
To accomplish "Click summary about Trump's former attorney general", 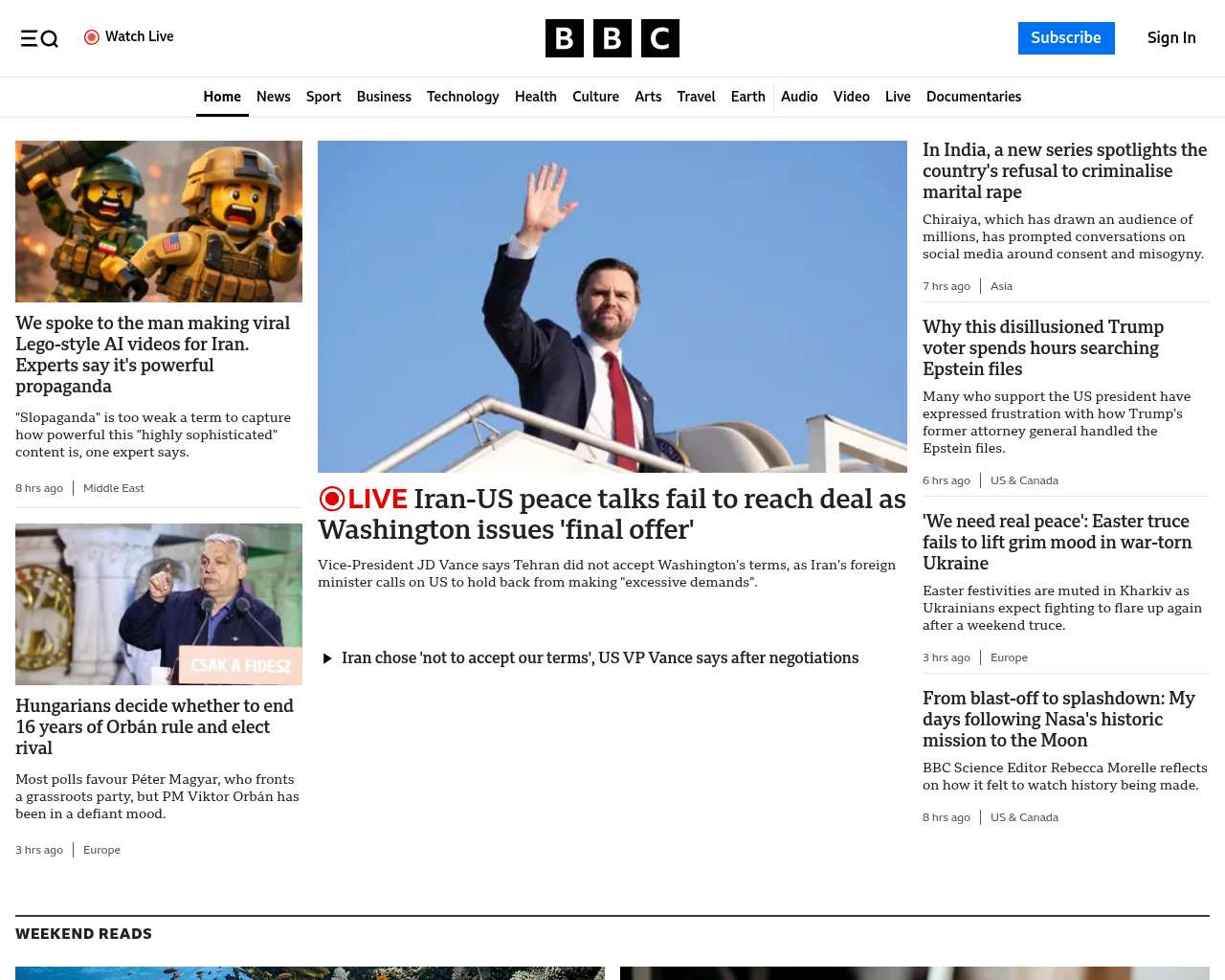I will [1057, 423].
